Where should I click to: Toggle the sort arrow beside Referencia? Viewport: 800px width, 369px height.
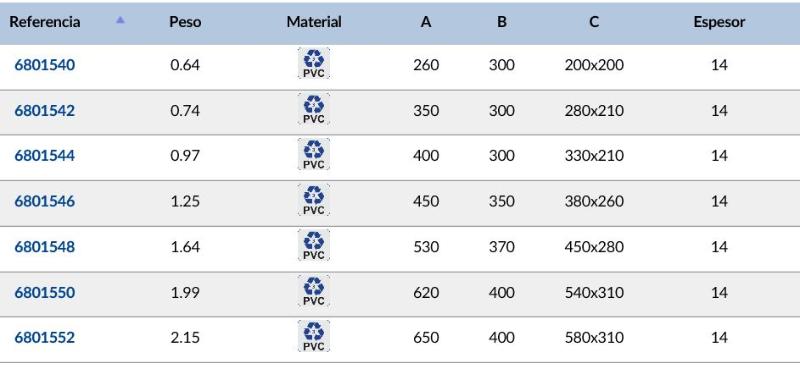[120, 20]
